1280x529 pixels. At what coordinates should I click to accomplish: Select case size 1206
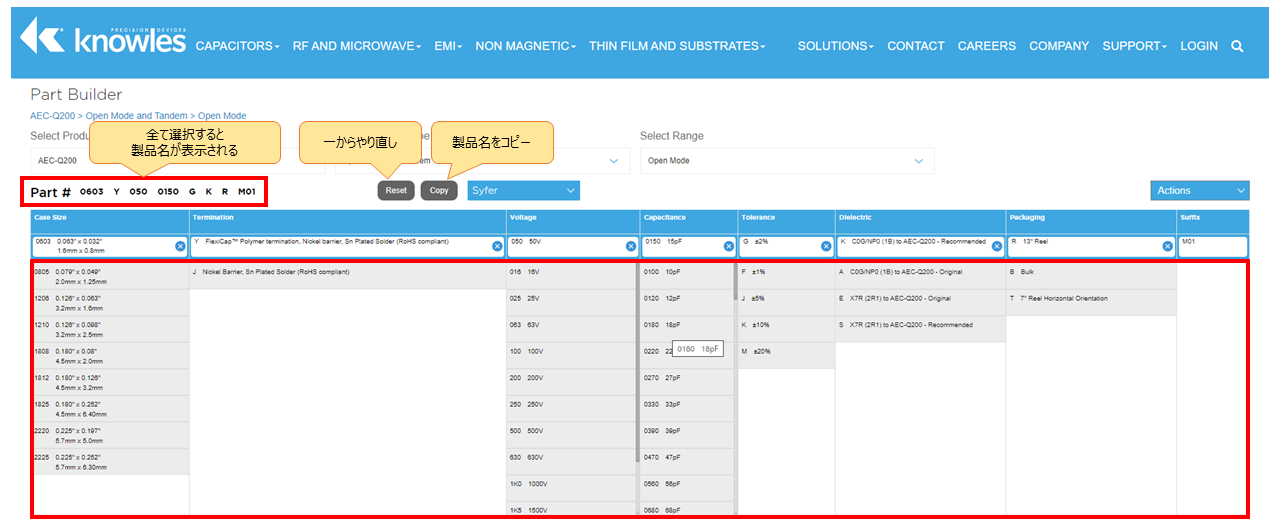pos(110,303)
